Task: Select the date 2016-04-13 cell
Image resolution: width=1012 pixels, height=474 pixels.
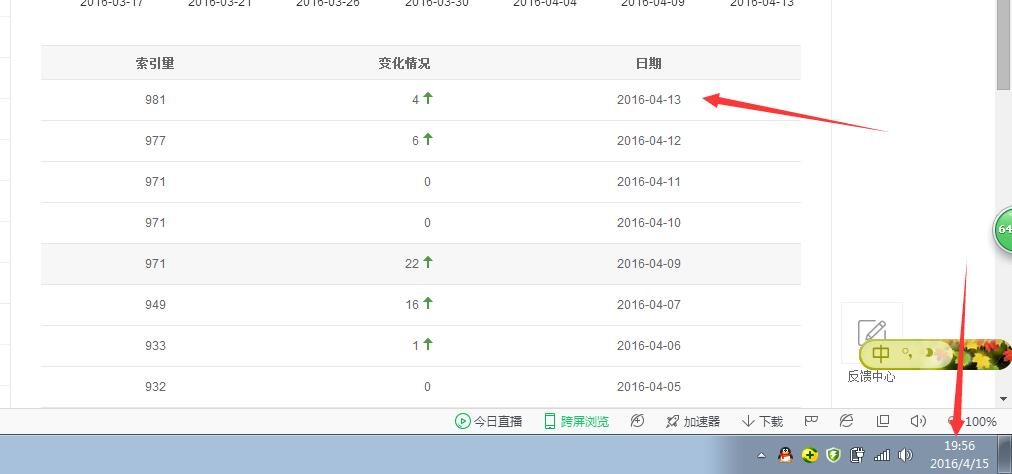Action: (649, 99)
